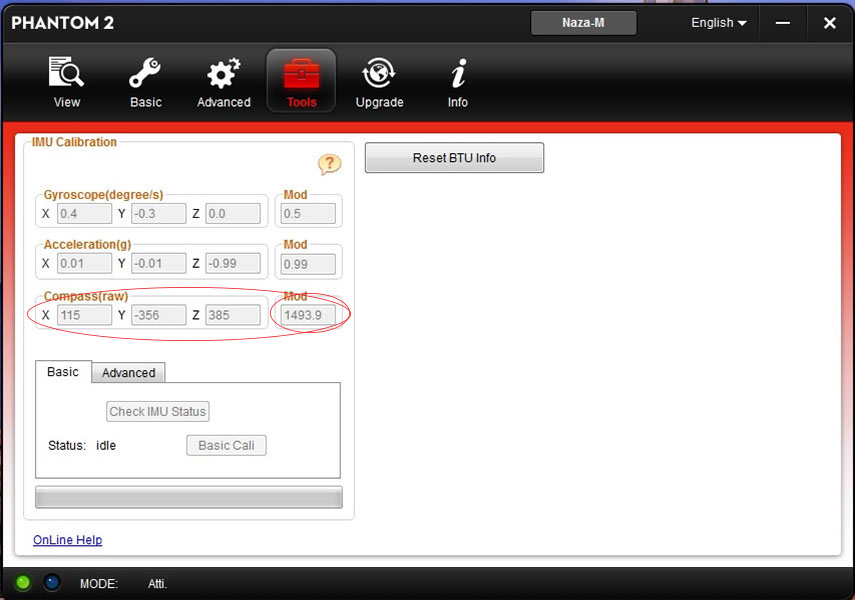Close the Phantom 2 window
855x600 pixels.
coord(829,23)
